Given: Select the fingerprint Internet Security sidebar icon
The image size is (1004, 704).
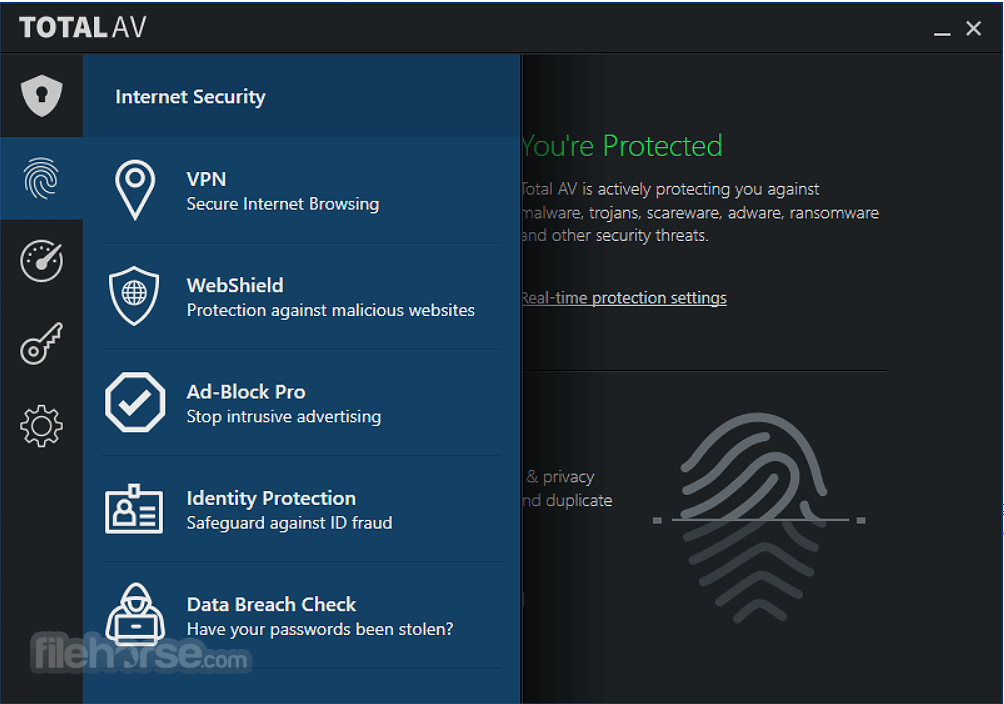Looking at the screenshot, I should 42,178.
